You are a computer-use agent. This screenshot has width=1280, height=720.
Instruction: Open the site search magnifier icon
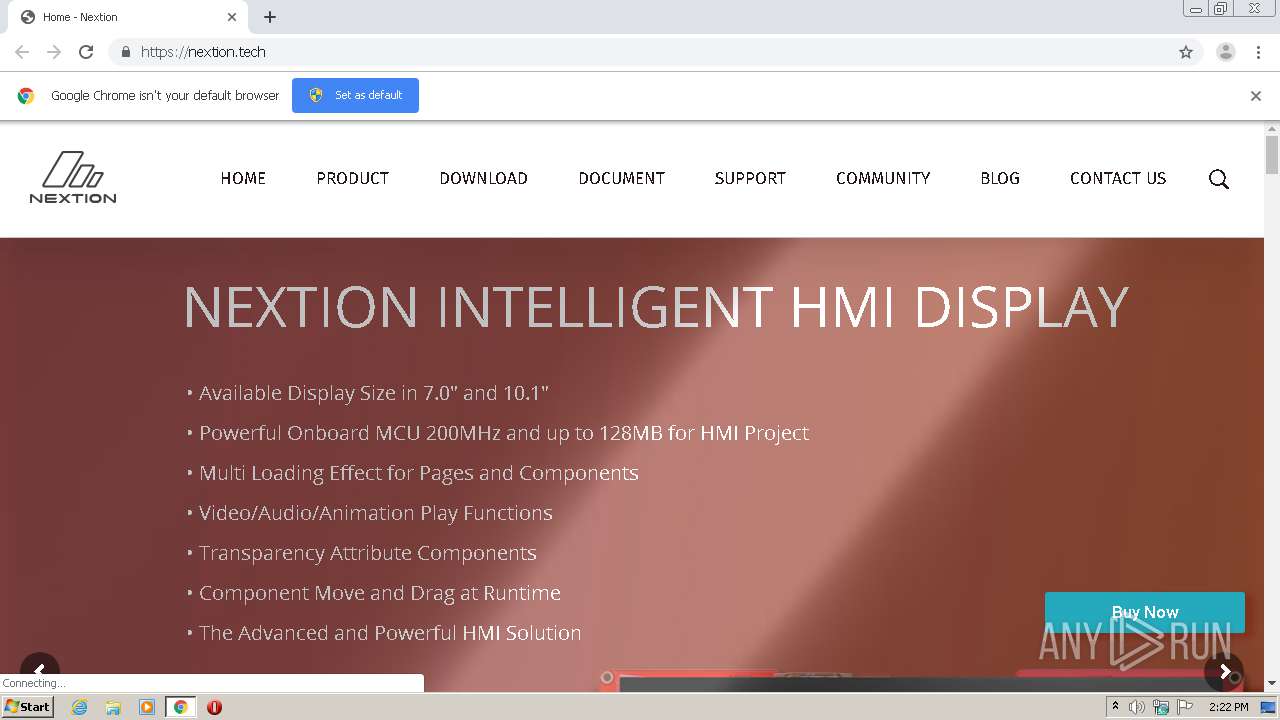tap(1218, 179)
